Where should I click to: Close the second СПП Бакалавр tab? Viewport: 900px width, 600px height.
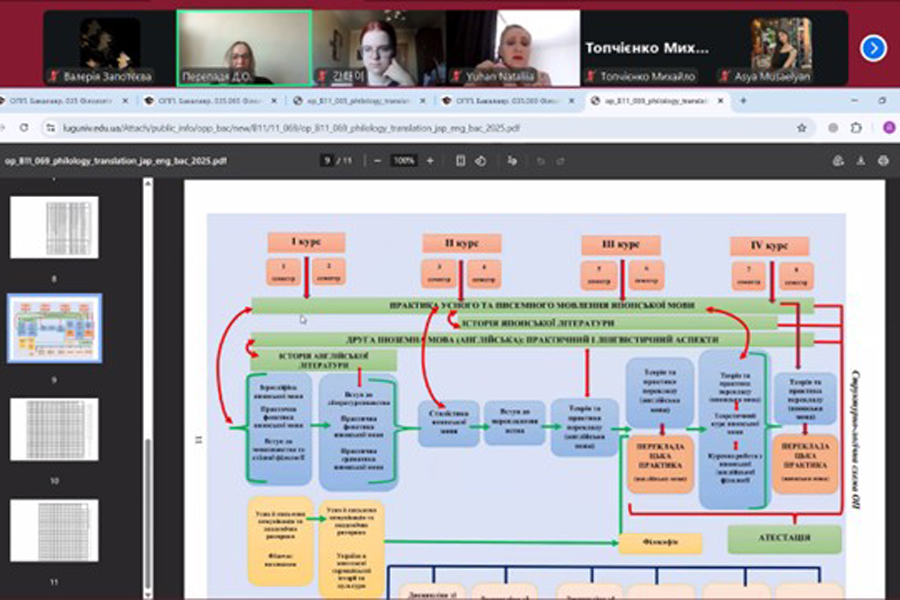pos(274,100)
